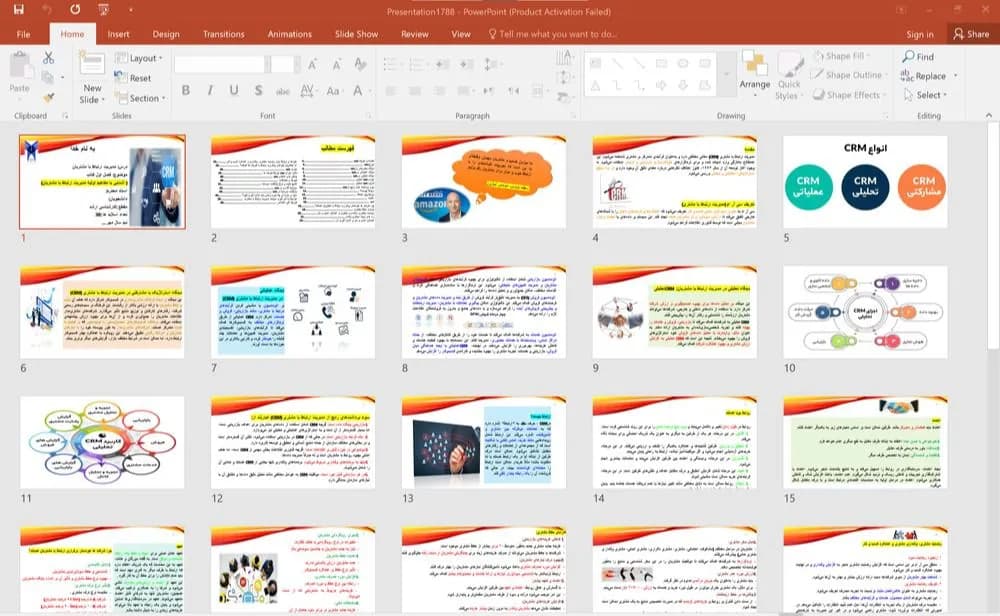Open the font name combo box
This screenshot has height=616, width=1000.
(x=219, y=64)
